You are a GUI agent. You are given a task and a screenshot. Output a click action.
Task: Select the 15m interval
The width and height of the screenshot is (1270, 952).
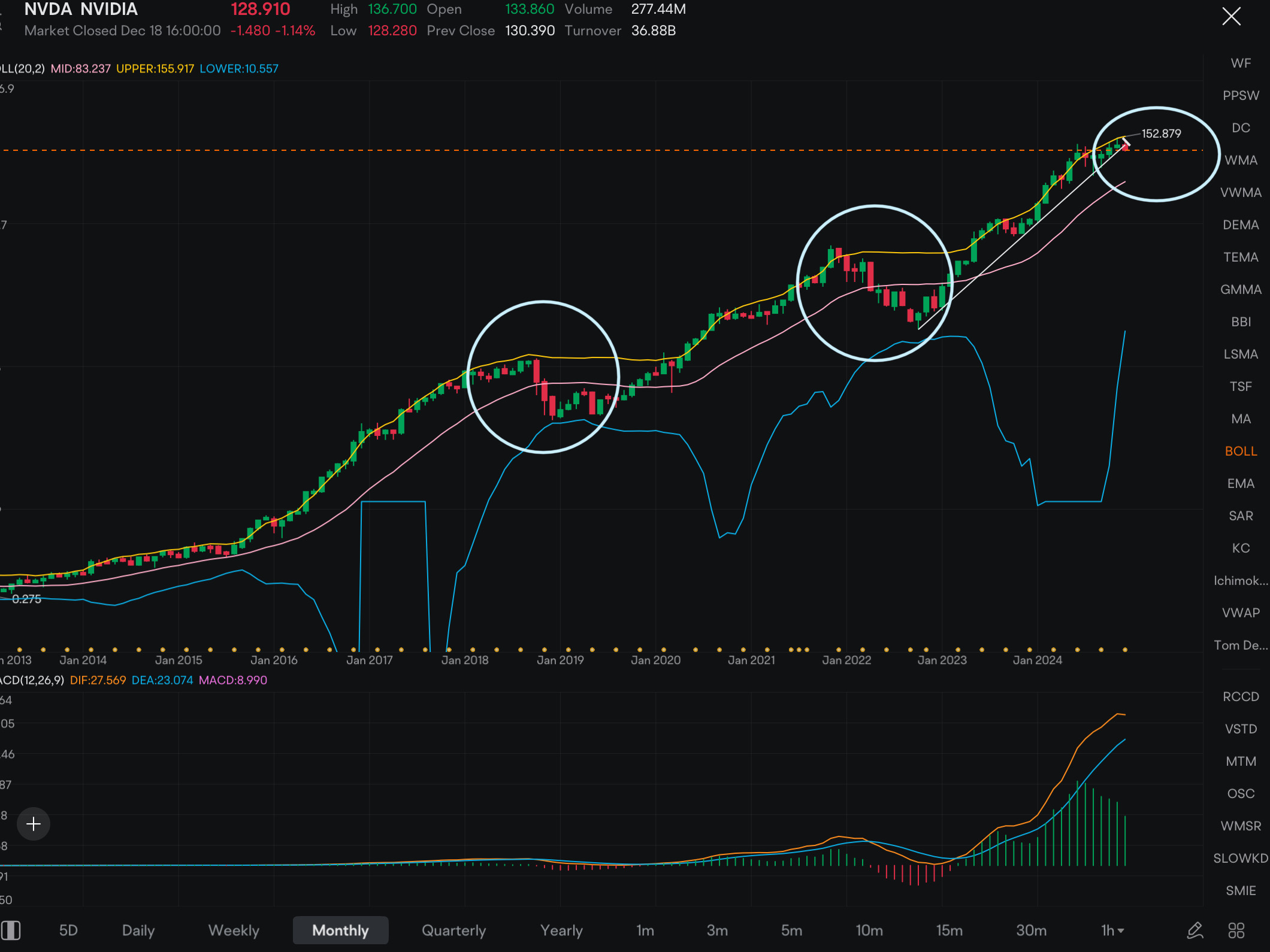pos(950,930)
